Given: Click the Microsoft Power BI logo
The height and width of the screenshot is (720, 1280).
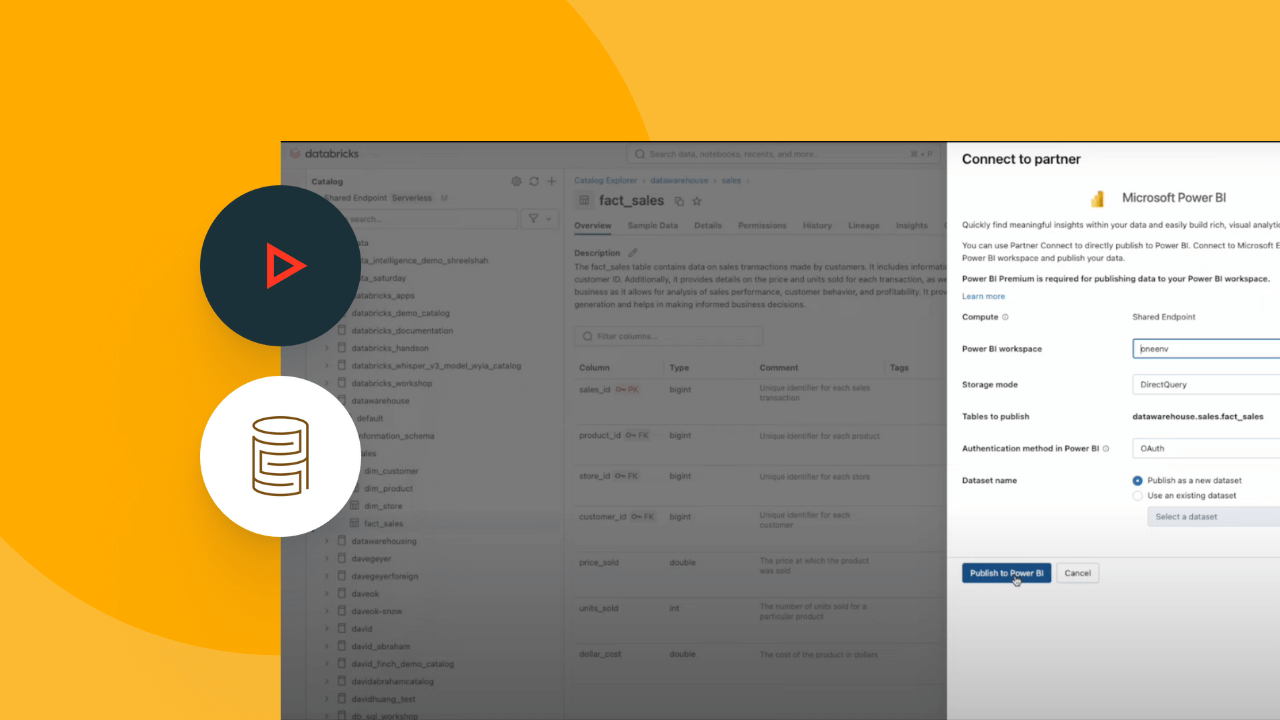Looking at the screenshot, I should 1097,197.
